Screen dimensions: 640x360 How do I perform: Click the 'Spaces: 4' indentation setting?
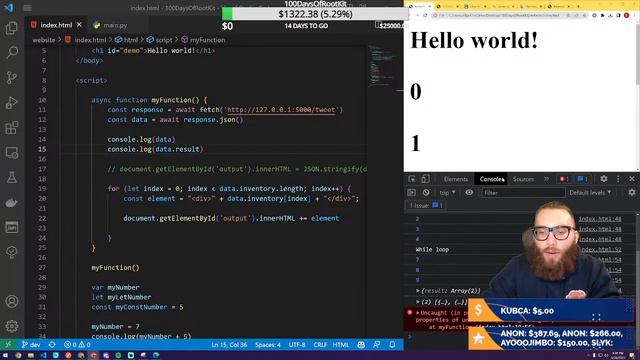(x=268, y=344)
